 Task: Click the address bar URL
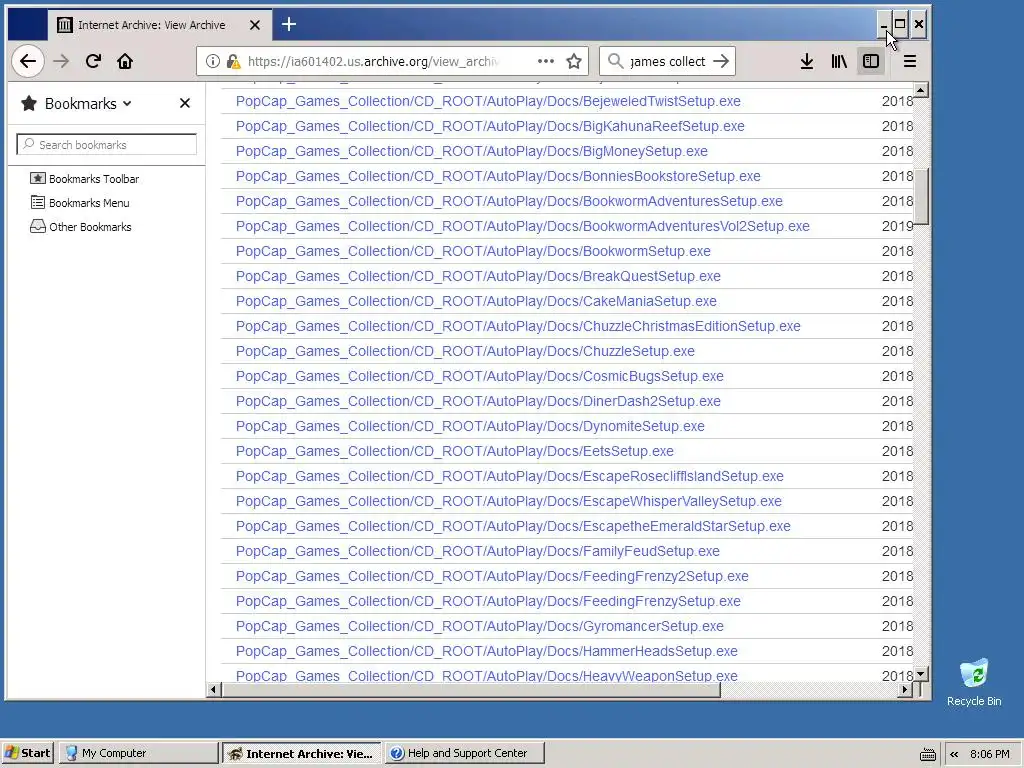[373, 61]
